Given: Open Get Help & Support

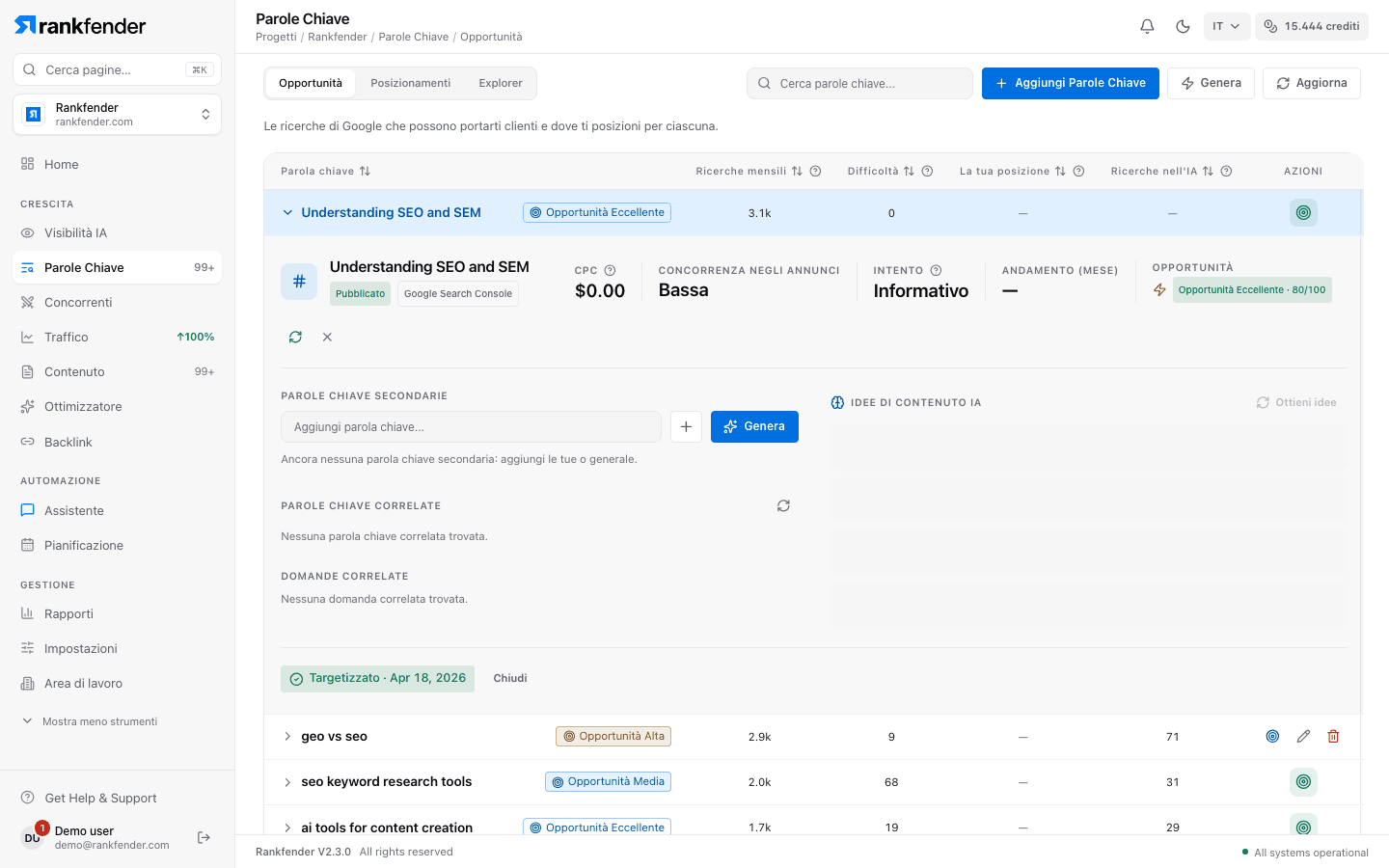Looking at the screenshot, I should point(118,798).
